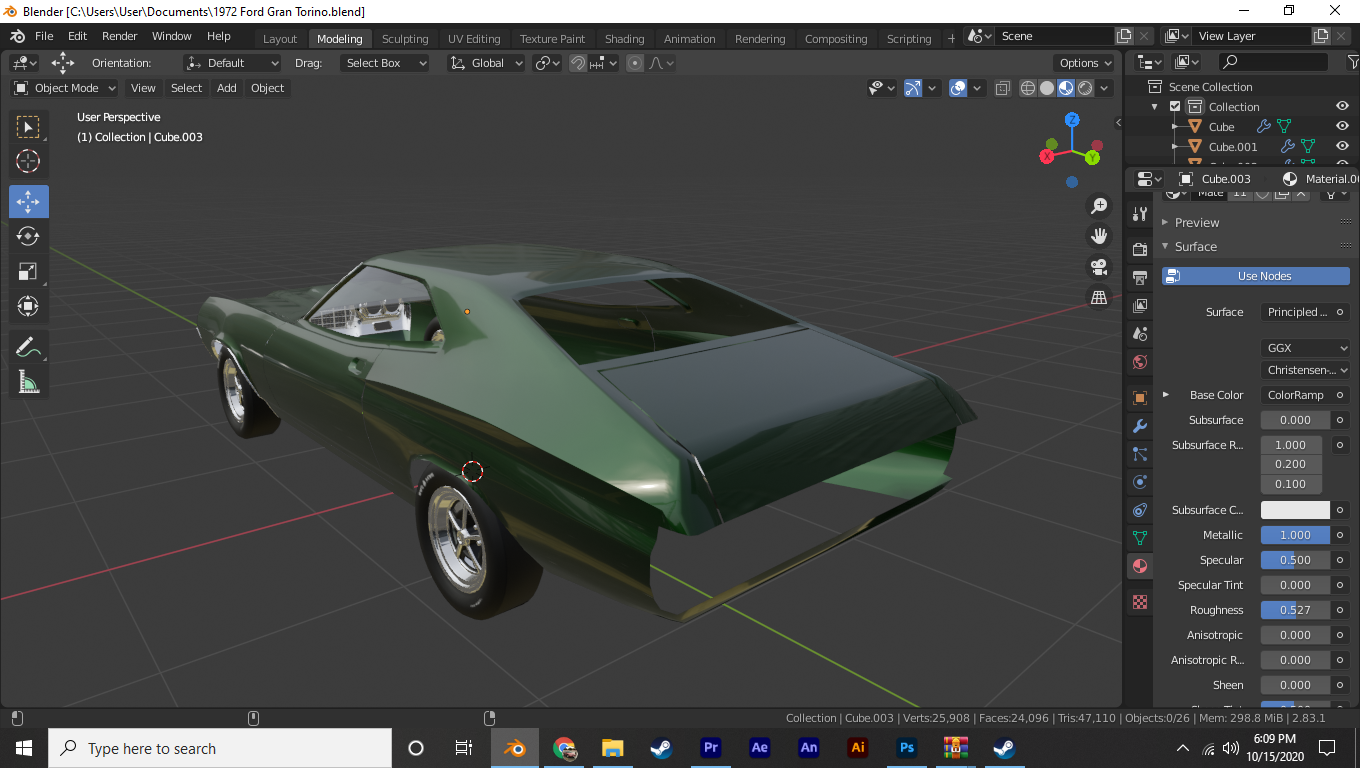Image resolution: width=1360 pixels, height=768 pixels.
Task: Select the Select Box tool in the left toolbar
Action: 28,127
